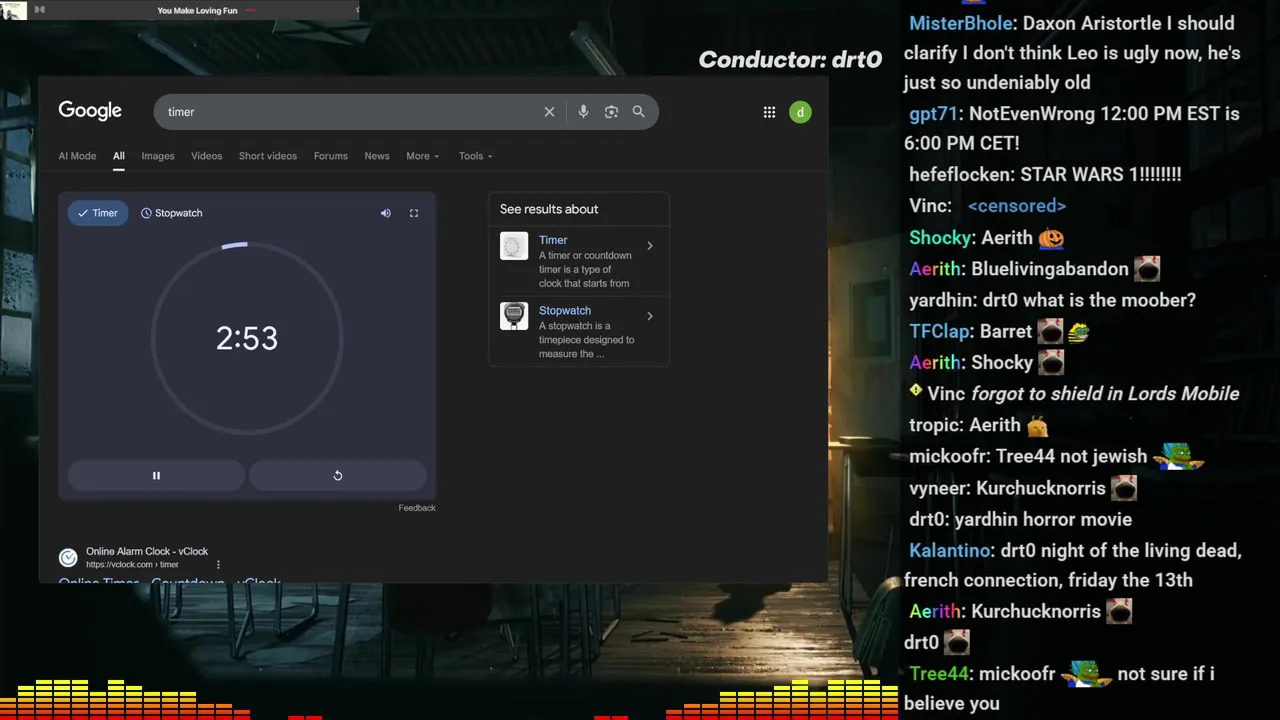Expand the timer to fullscreen

click(x=414, y=213)
